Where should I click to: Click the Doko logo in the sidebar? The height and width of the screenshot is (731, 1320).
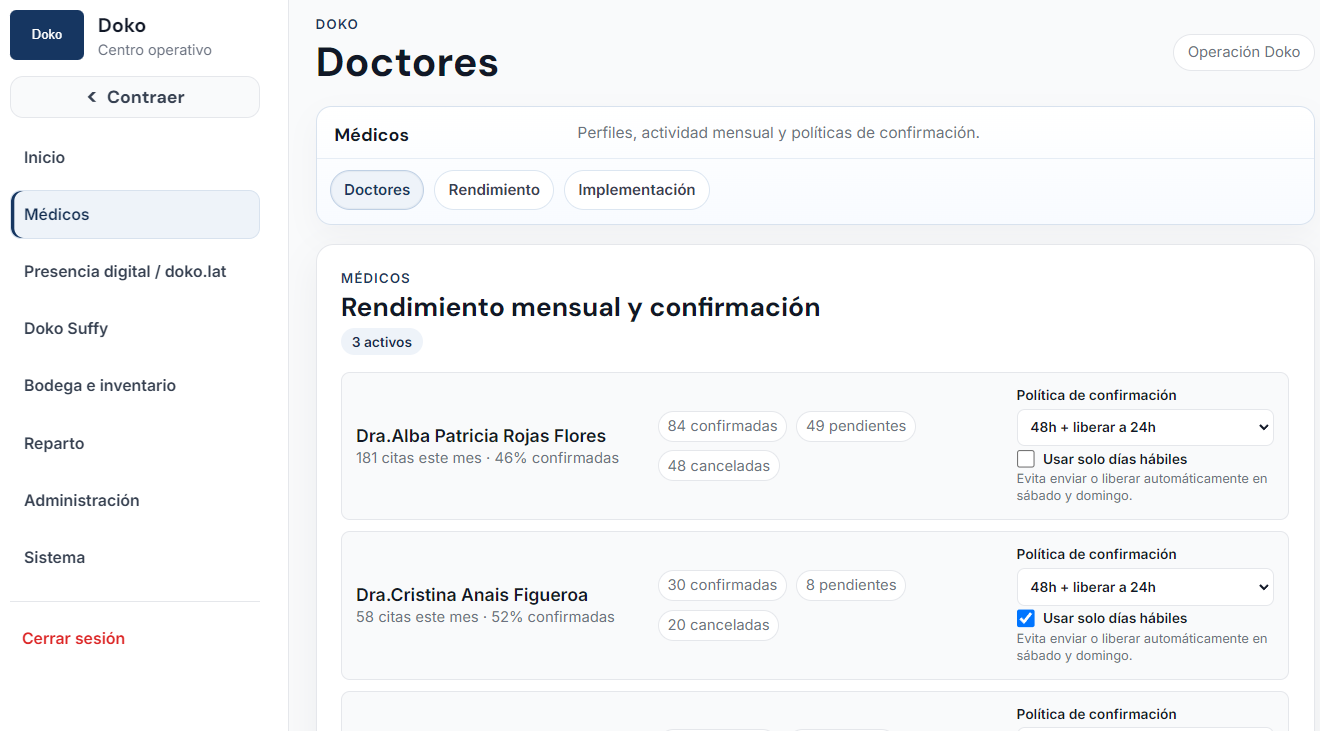47,35
